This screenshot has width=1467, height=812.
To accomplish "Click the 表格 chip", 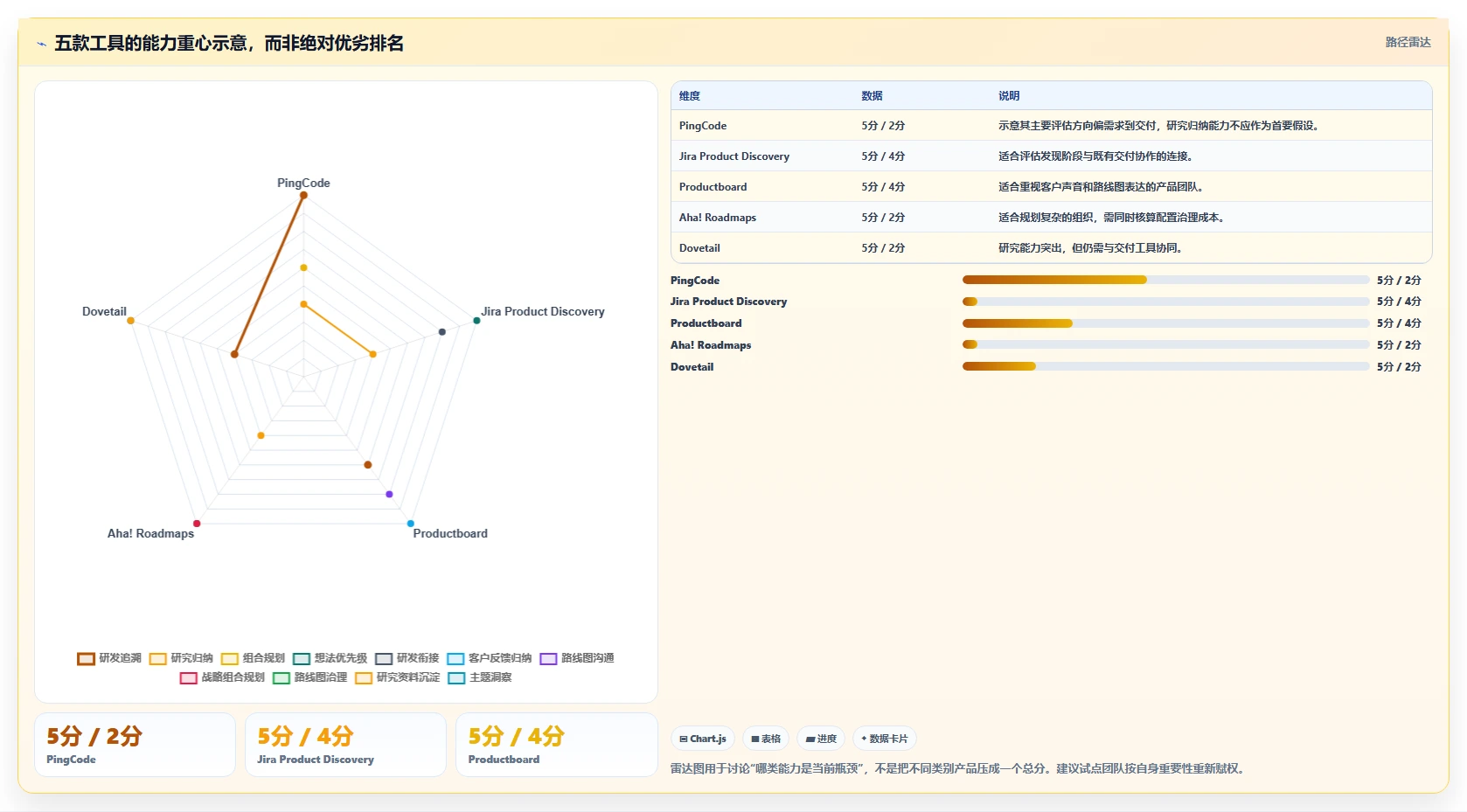I will [x=766, y=739].
